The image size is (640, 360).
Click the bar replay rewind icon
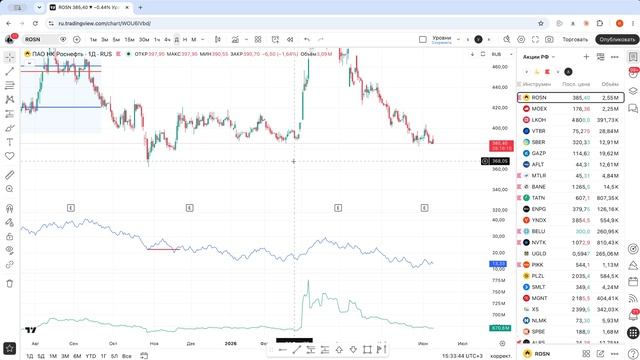[290, 40]
